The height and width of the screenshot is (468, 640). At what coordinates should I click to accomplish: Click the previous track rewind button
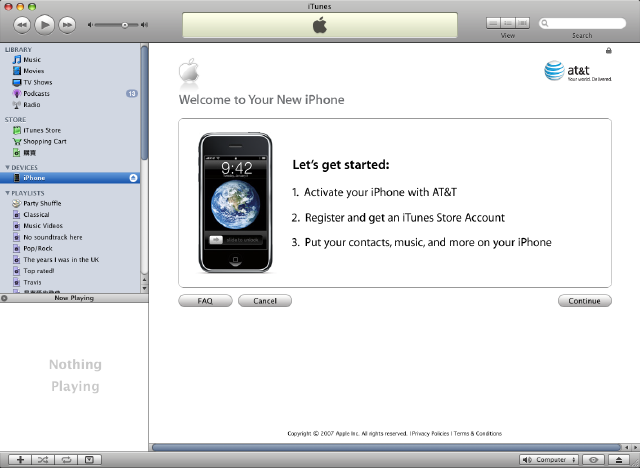point(22,25)
